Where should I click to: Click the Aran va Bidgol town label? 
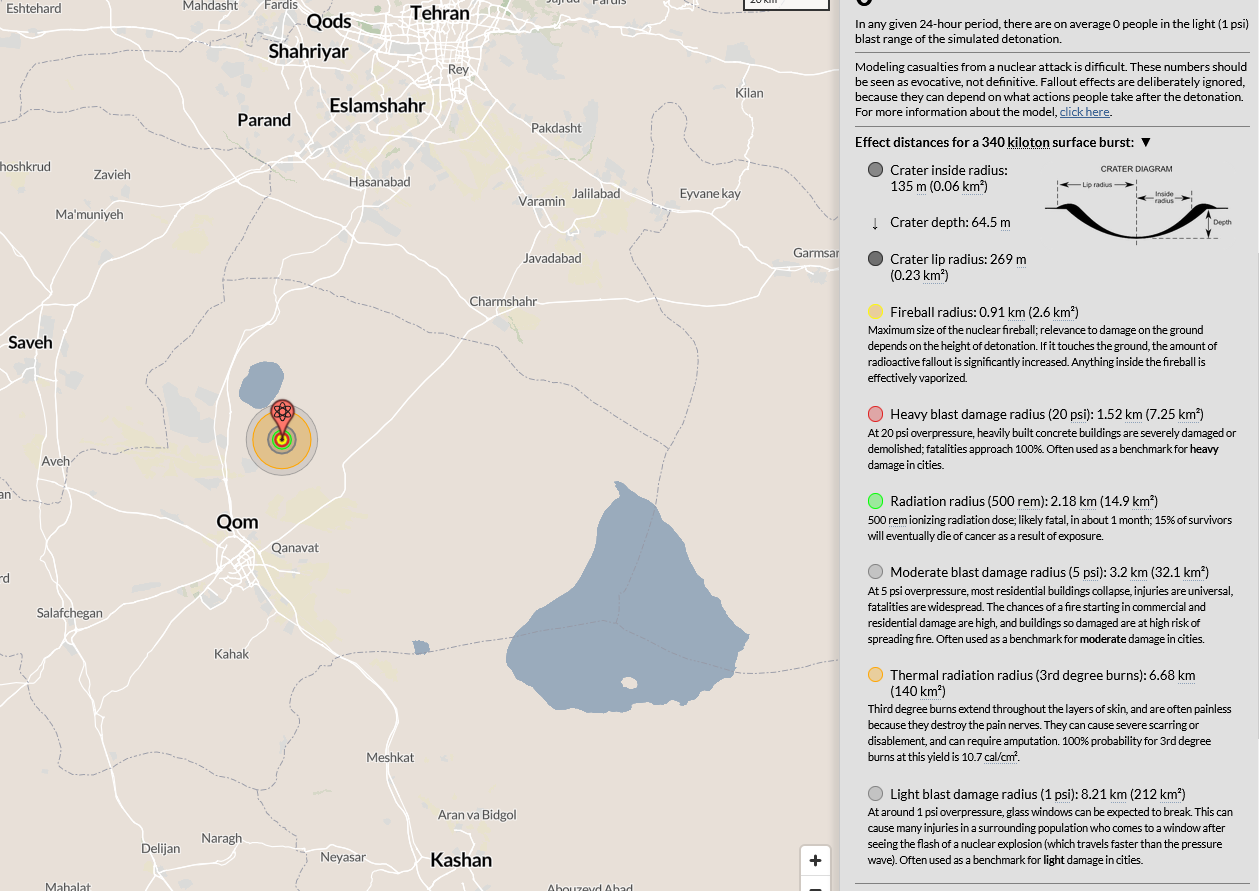point(477,815)
